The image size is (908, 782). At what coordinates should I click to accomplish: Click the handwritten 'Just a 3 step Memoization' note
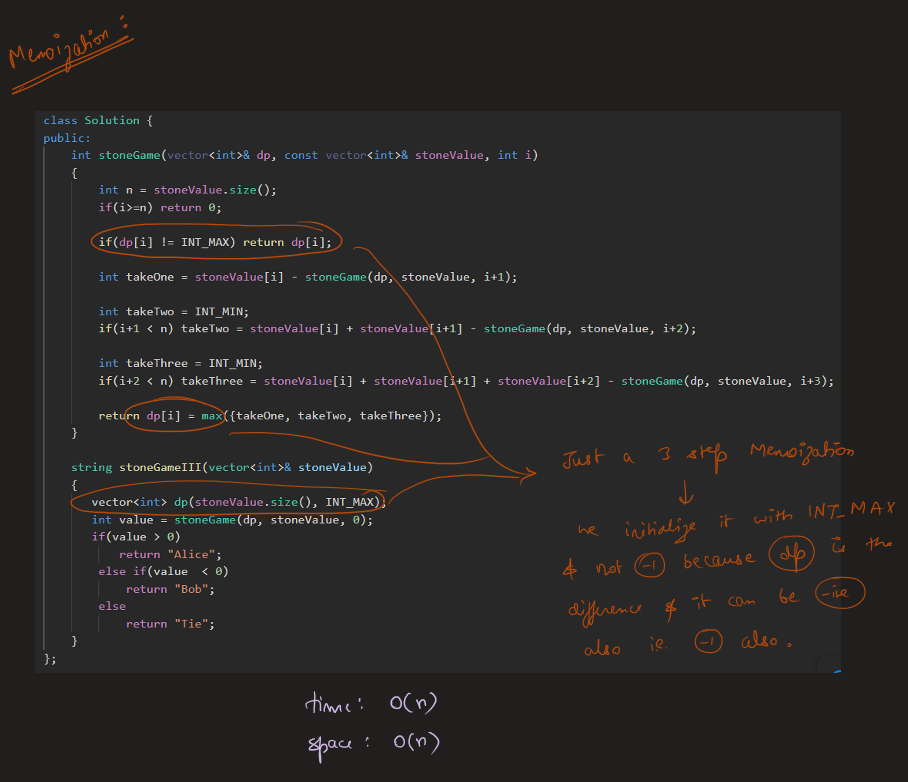(x=708, y=457)
